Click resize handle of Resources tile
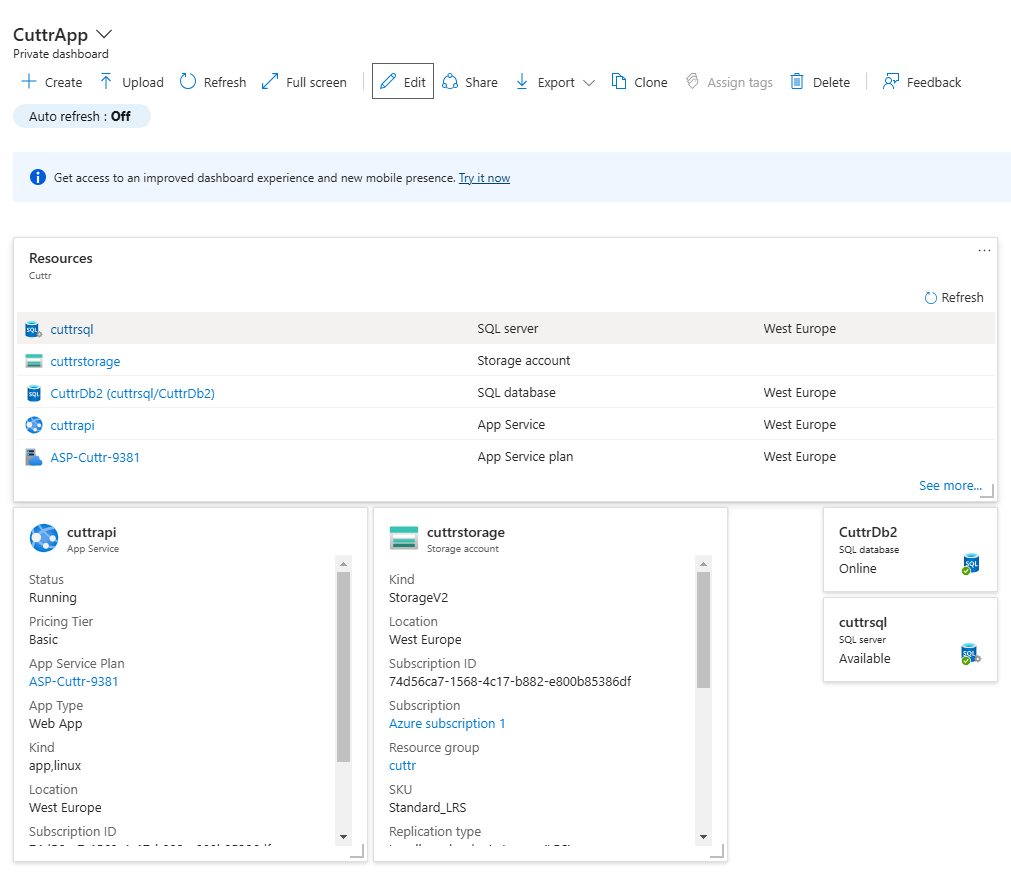Viewport: 1011px width, 889px height. 988,491
